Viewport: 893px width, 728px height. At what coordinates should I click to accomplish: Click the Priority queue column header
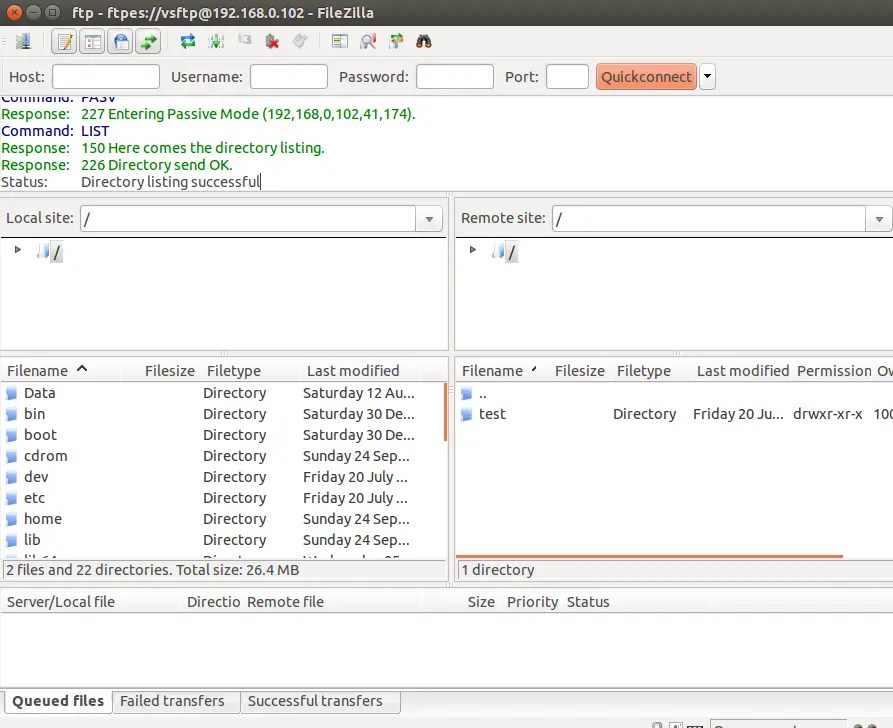click(x=532, y=602)
